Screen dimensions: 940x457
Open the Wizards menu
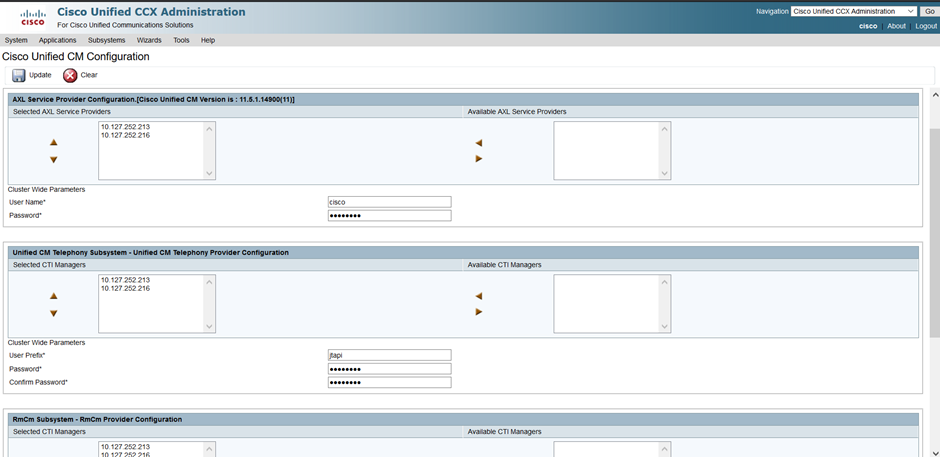(149, 40)
